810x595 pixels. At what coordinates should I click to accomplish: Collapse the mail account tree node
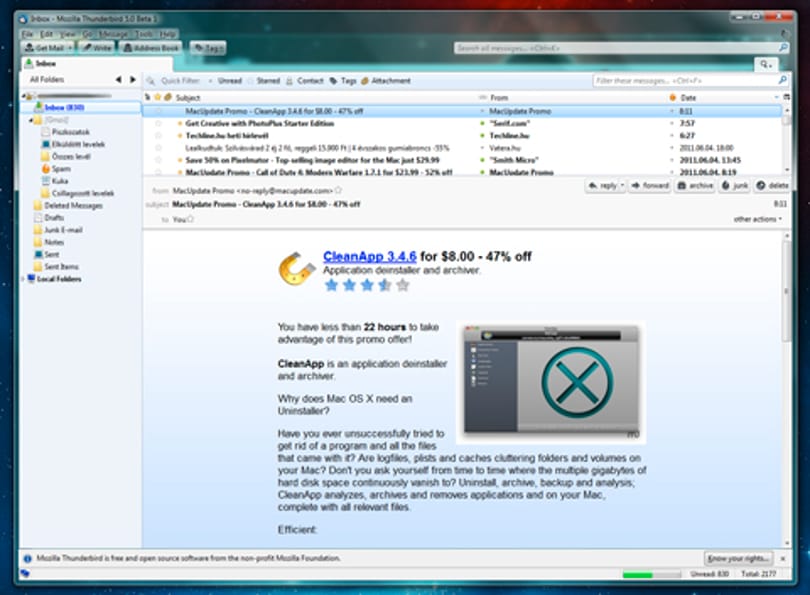[24, 96]
